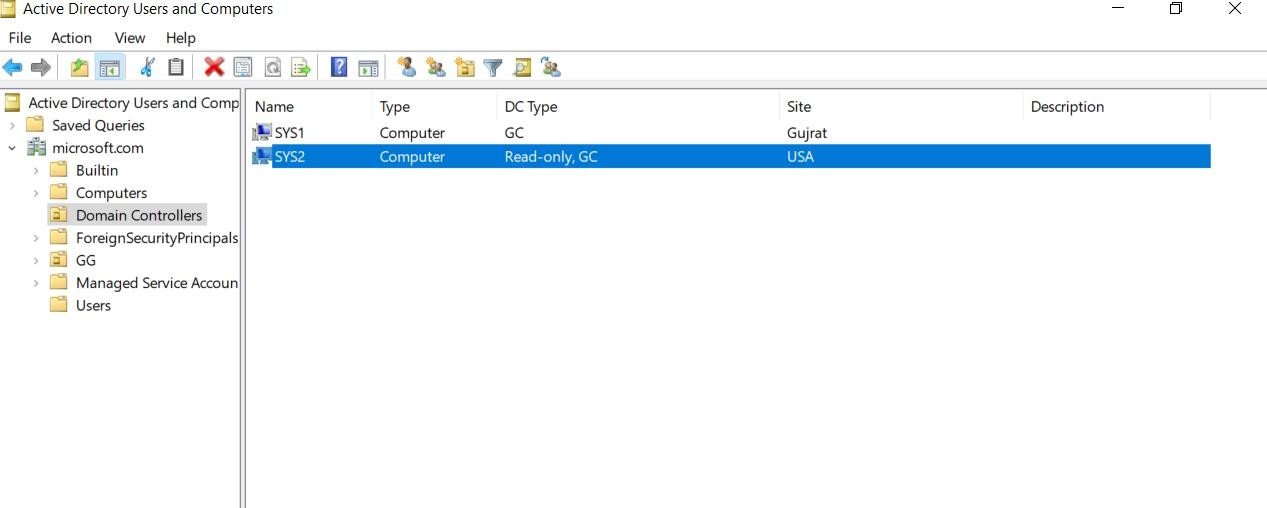Open the Help menu
This screenshot has width=1267, height=508.
(x=181, y=38)
